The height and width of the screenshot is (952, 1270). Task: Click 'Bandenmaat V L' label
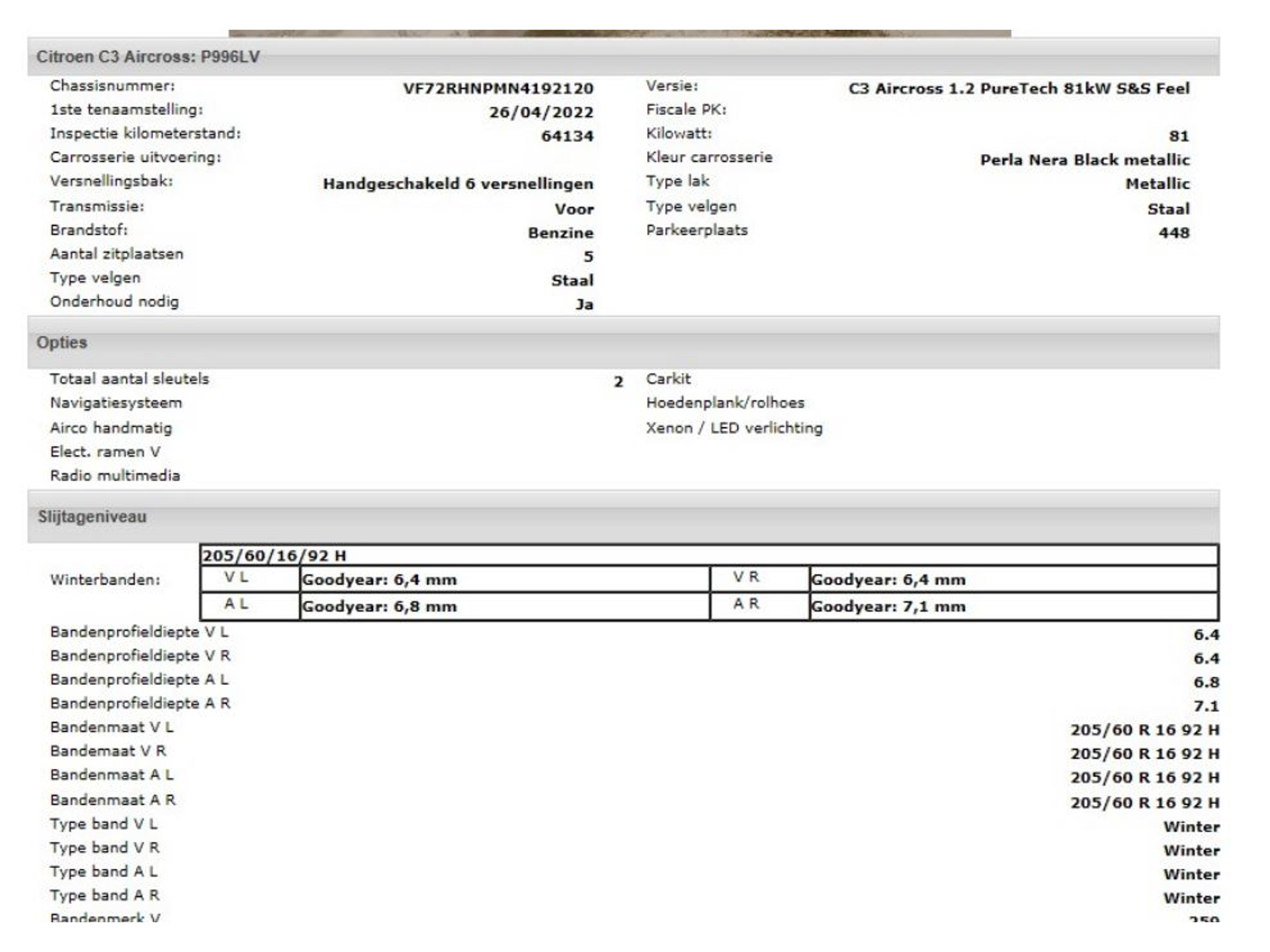tap(112, 727)
